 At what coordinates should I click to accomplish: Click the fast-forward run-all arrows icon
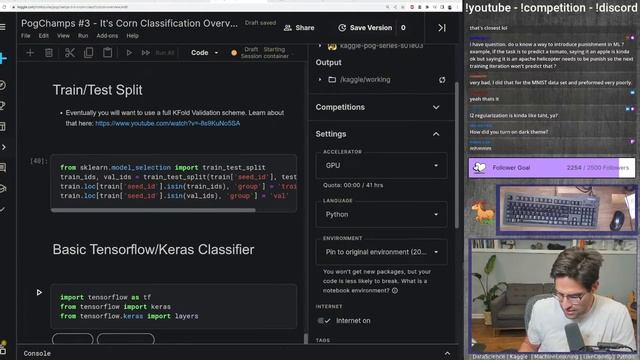tap(145, 53)
